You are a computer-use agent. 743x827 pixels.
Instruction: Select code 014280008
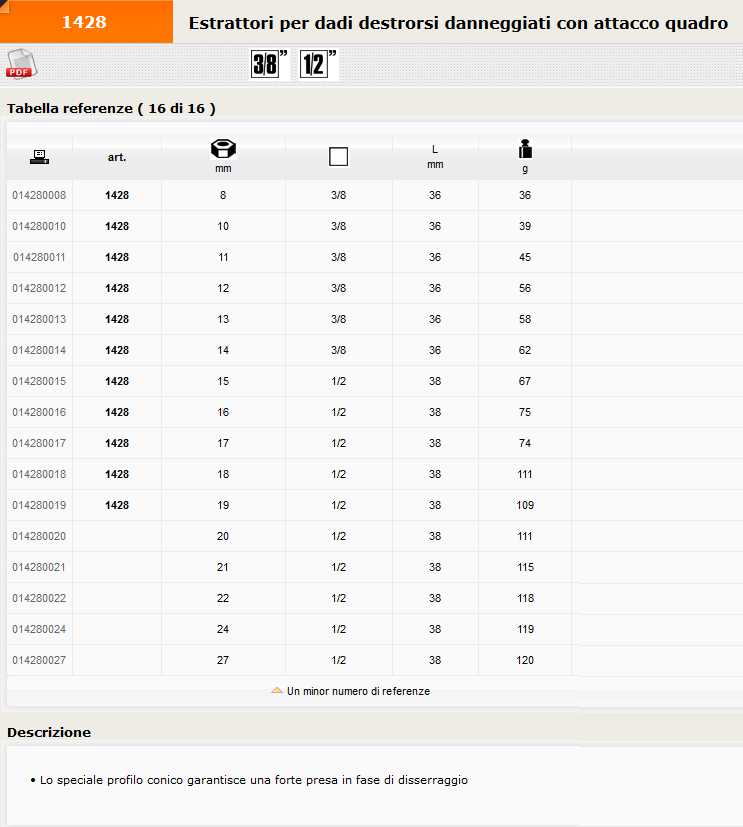(39, 195)
